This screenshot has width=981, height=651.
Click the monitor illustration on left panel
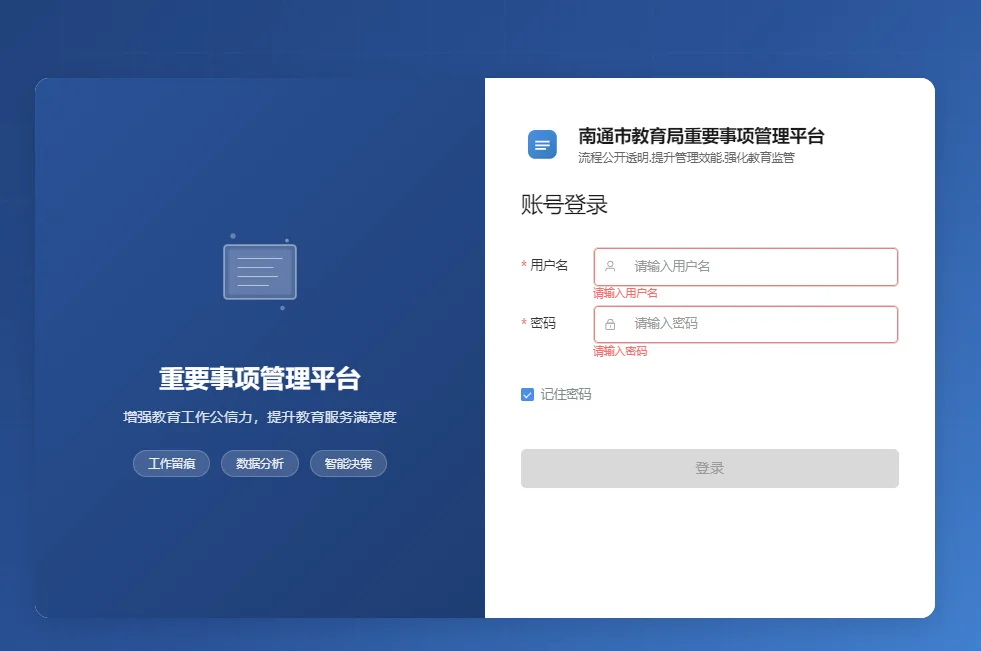[260, 272]
